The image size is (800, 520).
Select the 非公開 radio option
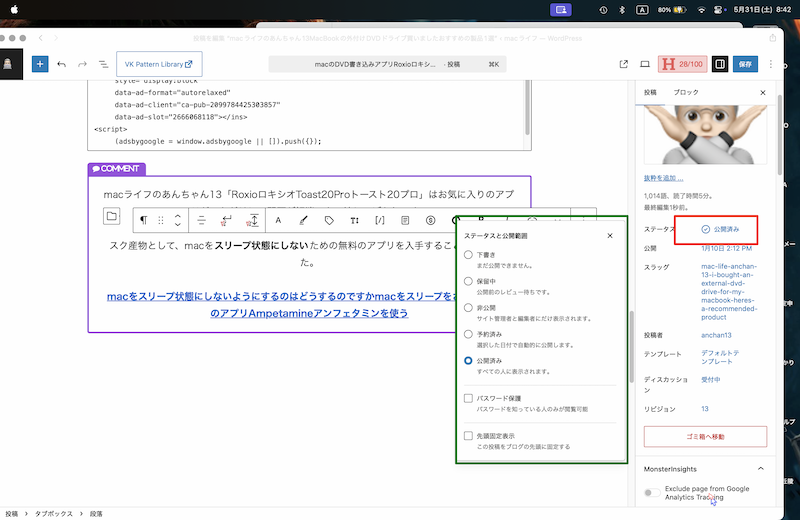468,307
